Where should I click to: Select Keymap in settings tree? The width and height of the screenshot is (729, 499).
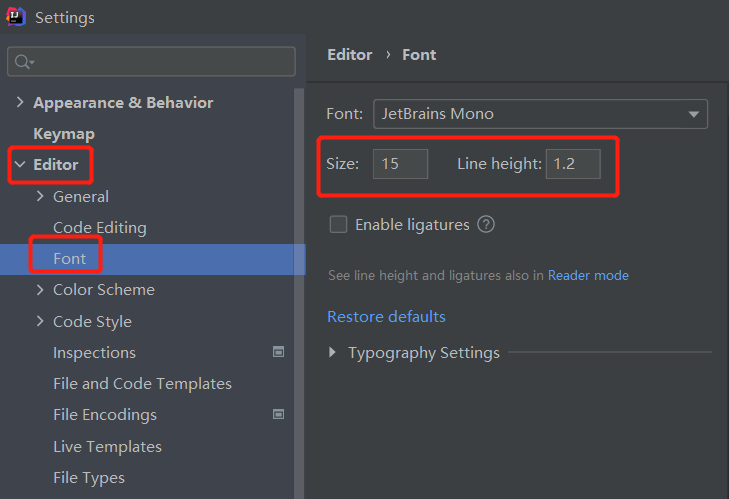(x=64, y=134)
